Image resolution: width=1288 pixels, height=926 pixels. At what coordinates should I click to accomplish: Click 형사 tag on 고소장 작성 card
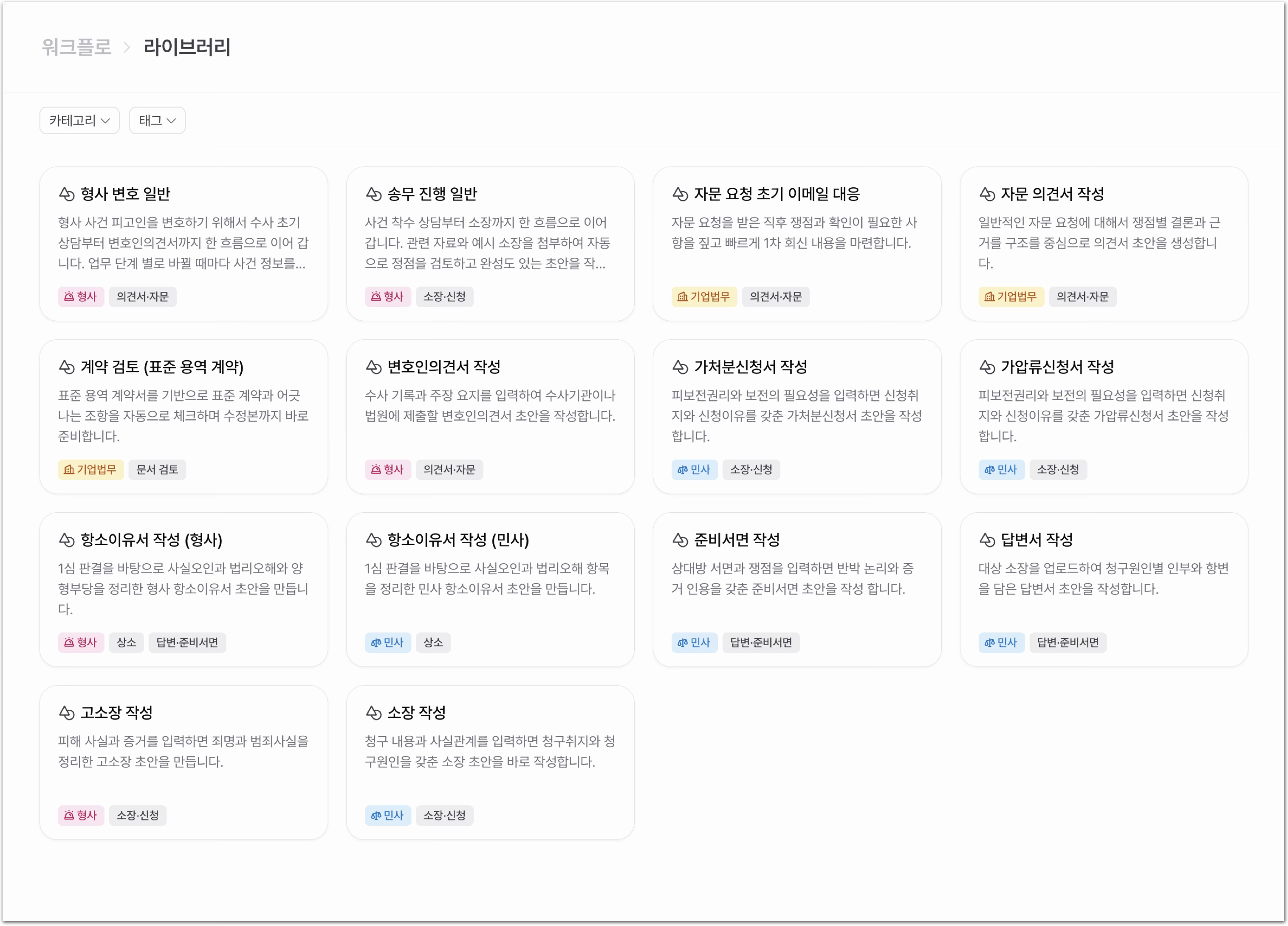pos(81,816)
